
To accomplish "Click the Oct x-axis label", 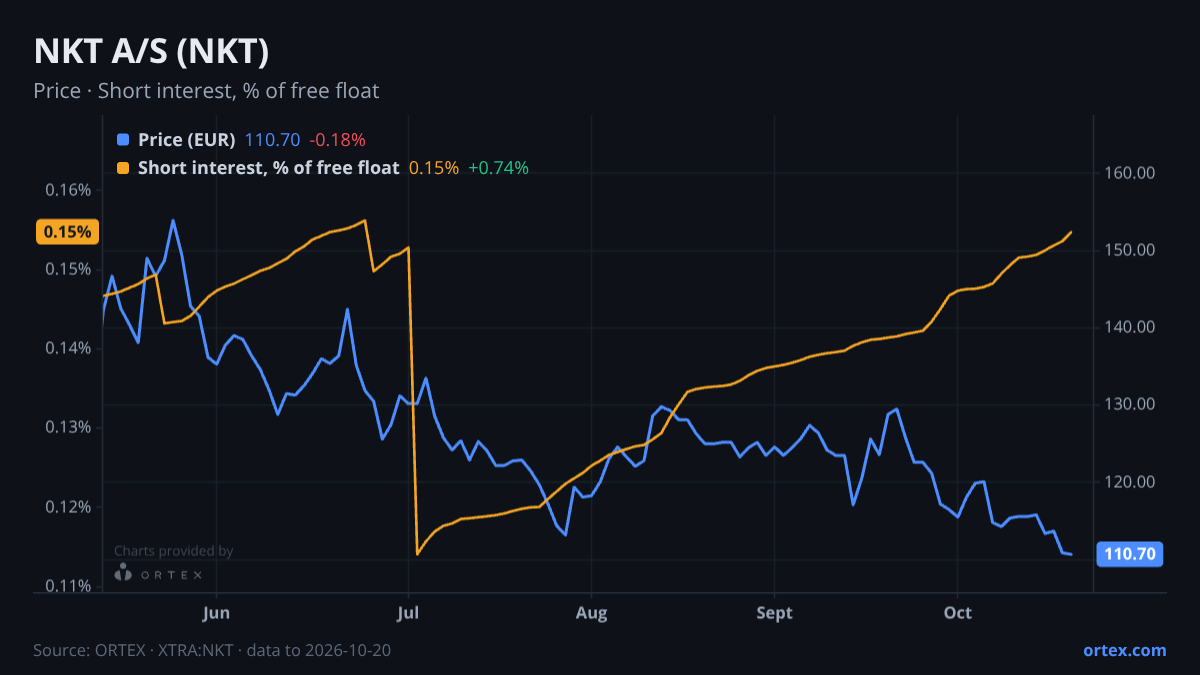I will point(957,612).
